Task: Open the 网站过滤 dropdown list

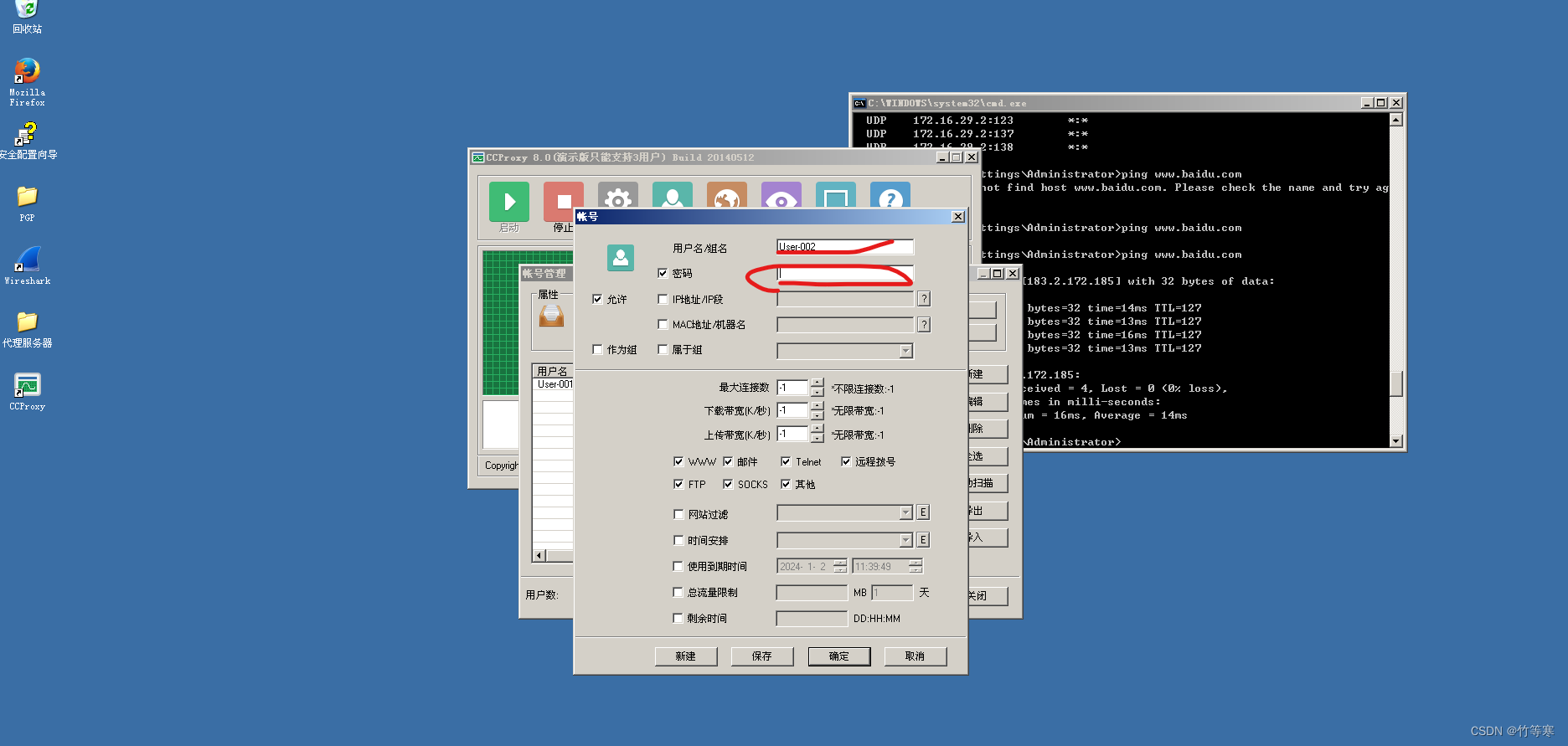Action: 905,512
